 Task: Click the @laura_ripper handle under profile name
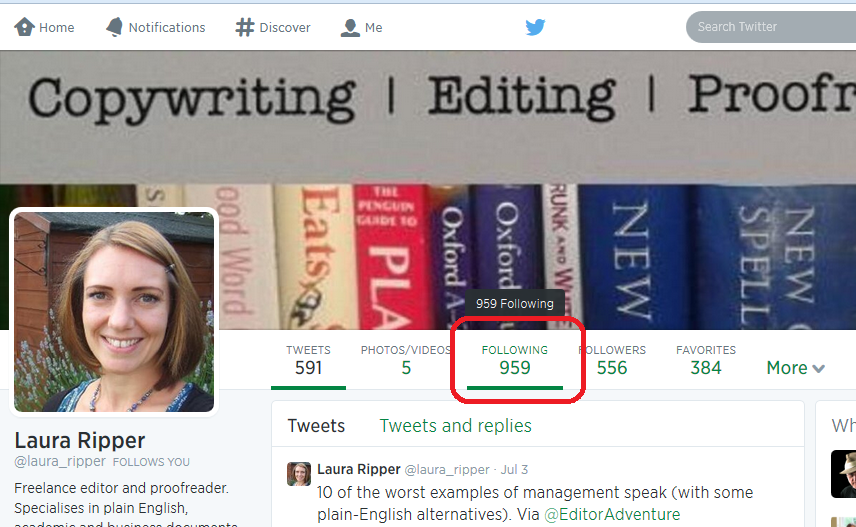[x=60, y=462]
